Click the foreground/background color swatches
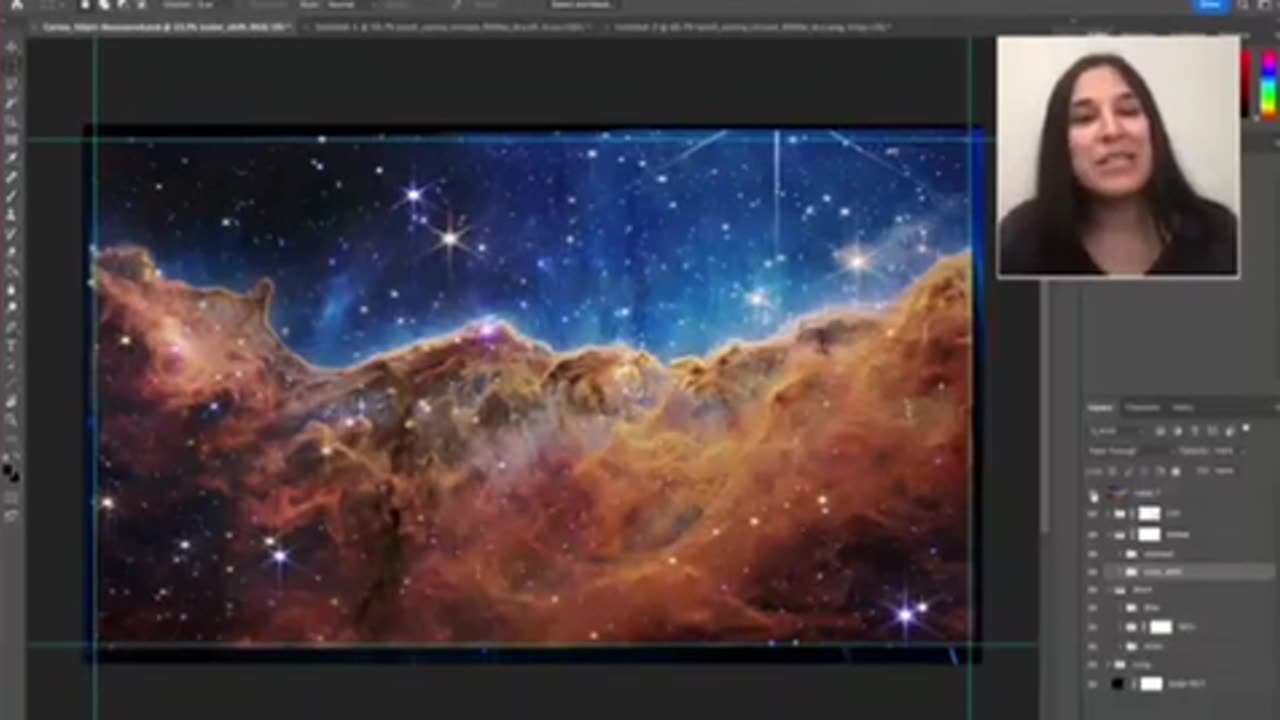 click(x=11, y=471)
